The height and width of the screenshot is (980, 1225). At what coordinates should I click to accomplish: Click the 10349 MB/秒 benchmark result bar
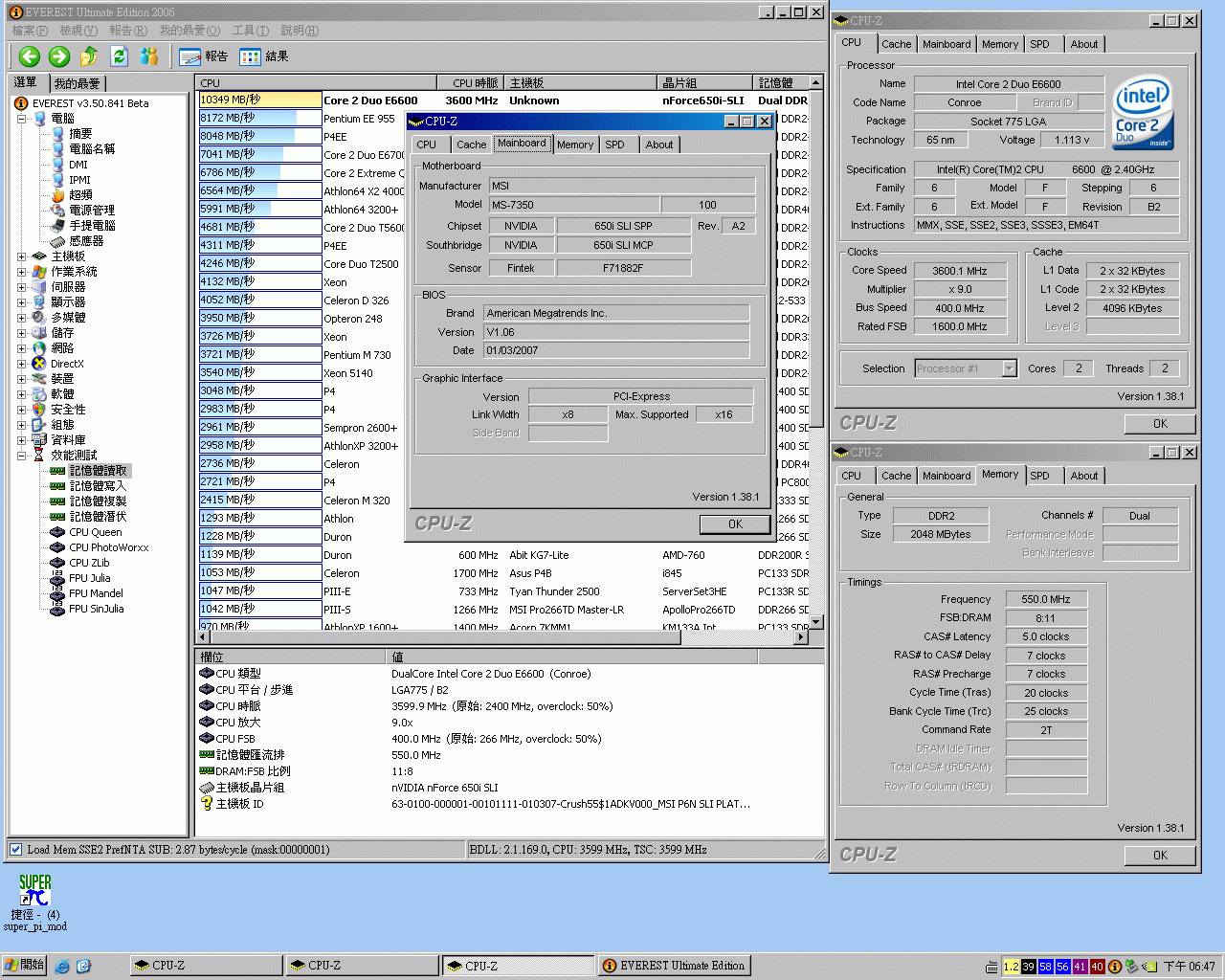pos(260,100)
